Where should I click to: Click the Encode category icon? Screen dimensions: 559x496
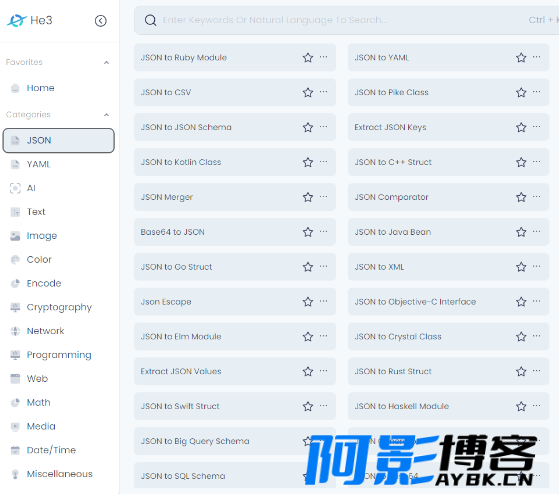pyautogui.click(x=15, y=283)
